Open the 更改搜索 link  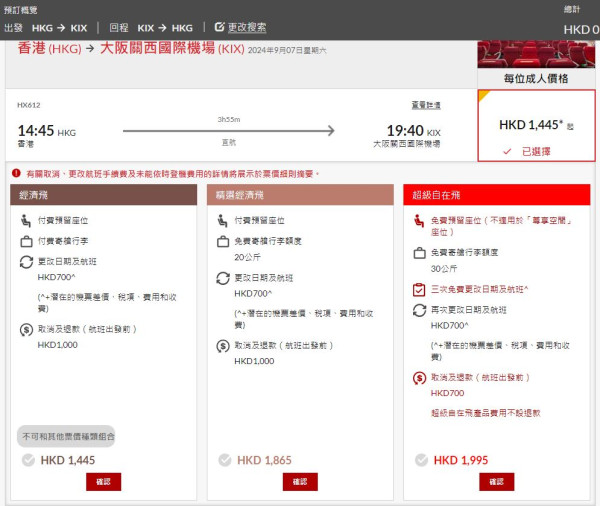pyautogui.click(x=247, y=28)
